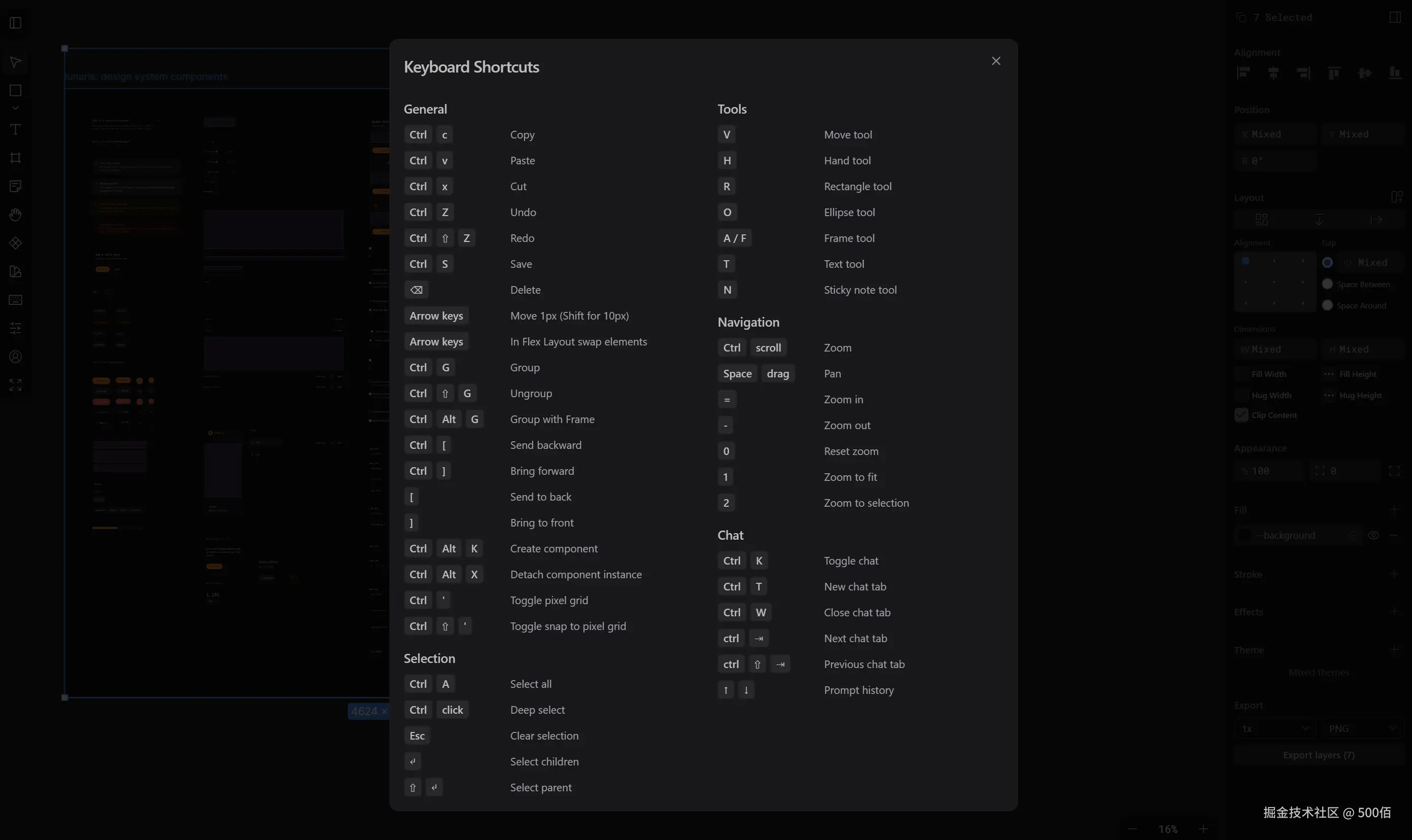Close the Keyboard Shortcuts dialog
The height and width of the screenshot is (840, 1412).
996,61
